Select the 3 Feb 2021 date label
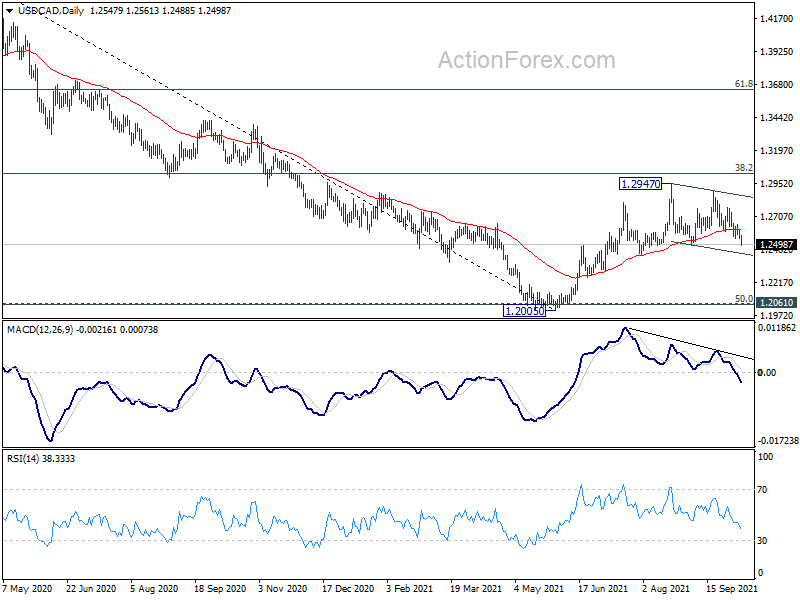The image size is (800, 600). tap(409, 589)
